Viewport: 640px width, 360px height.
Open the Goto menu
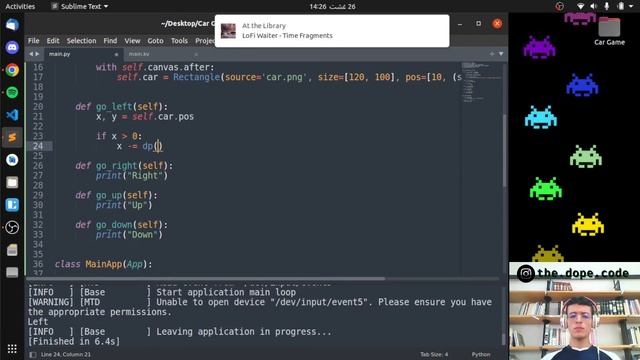pos(155,40)
